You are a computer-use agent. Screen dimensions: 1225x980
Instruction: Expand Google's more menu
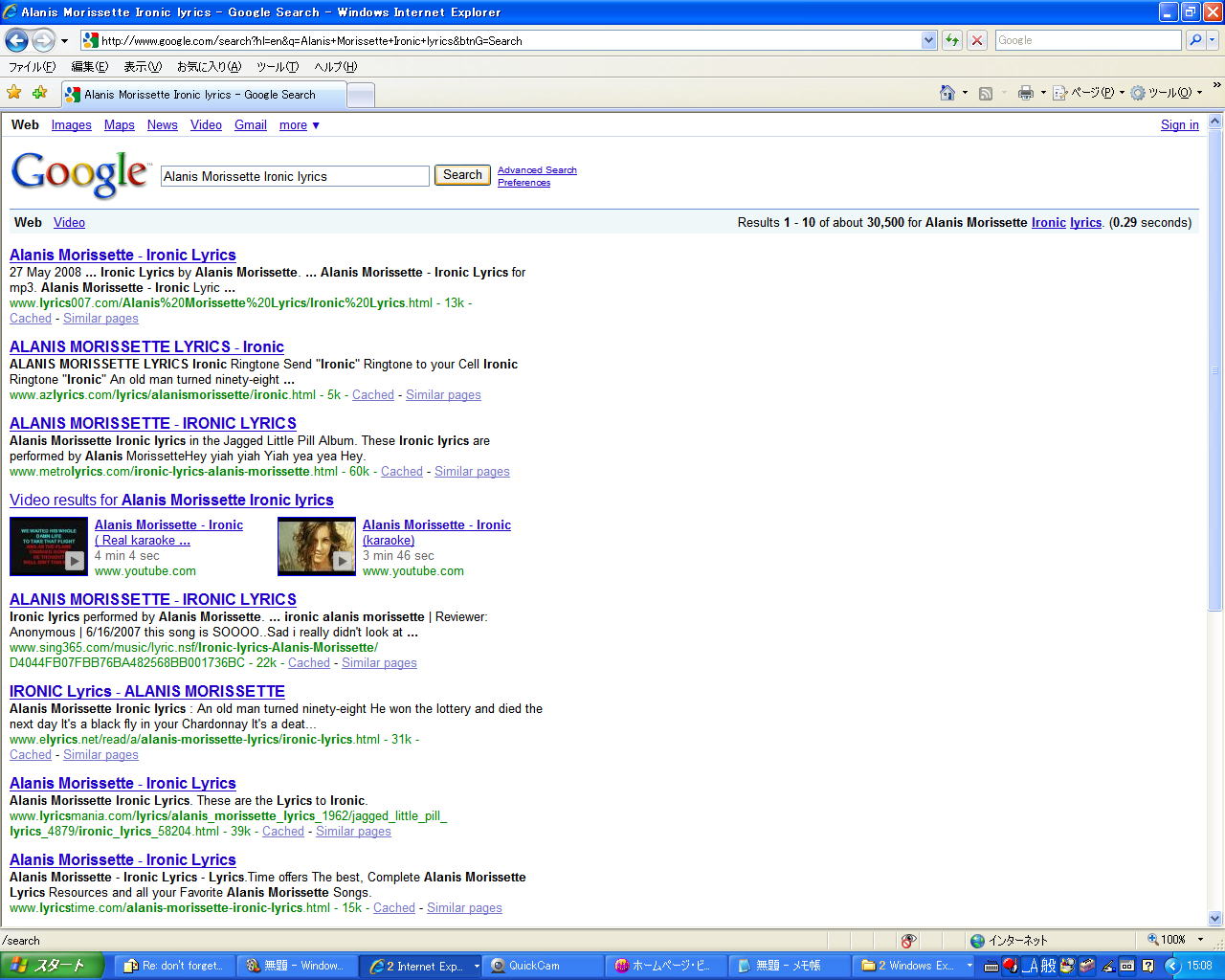[300, 125]
